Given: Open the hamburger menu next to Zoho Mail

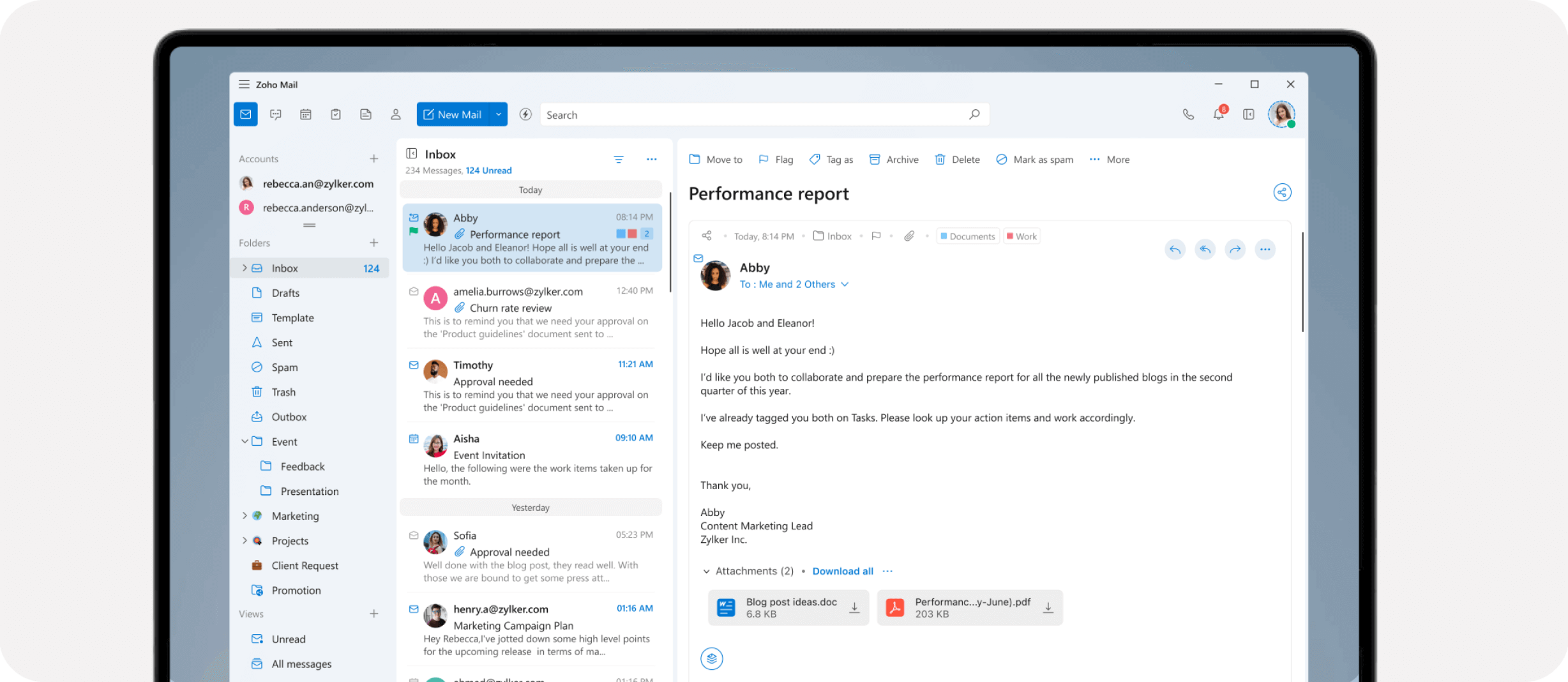Looking at the screenshot, I should point(244,84).
